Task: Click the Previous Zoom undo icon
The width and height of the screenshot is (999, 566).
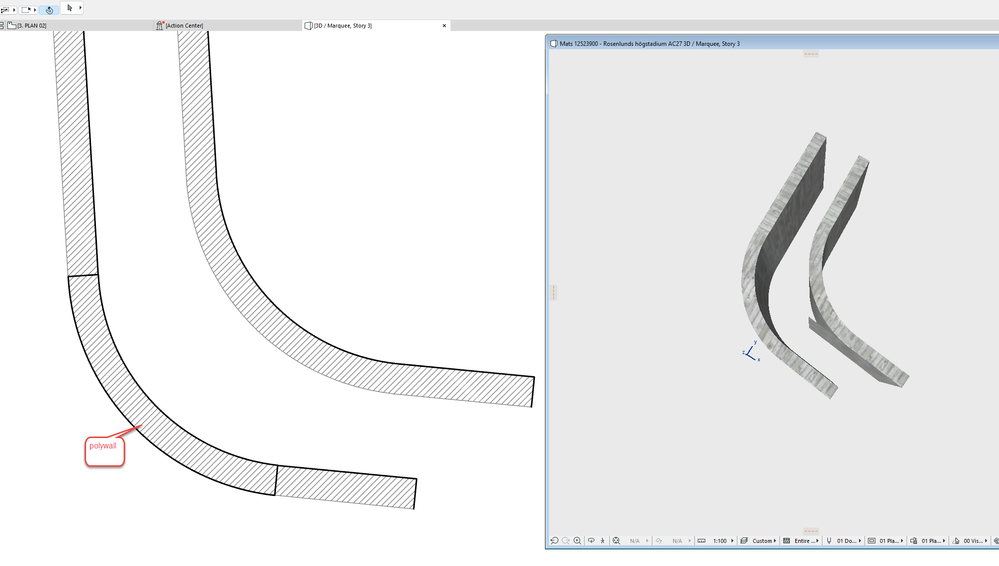Action: point(554,541)
